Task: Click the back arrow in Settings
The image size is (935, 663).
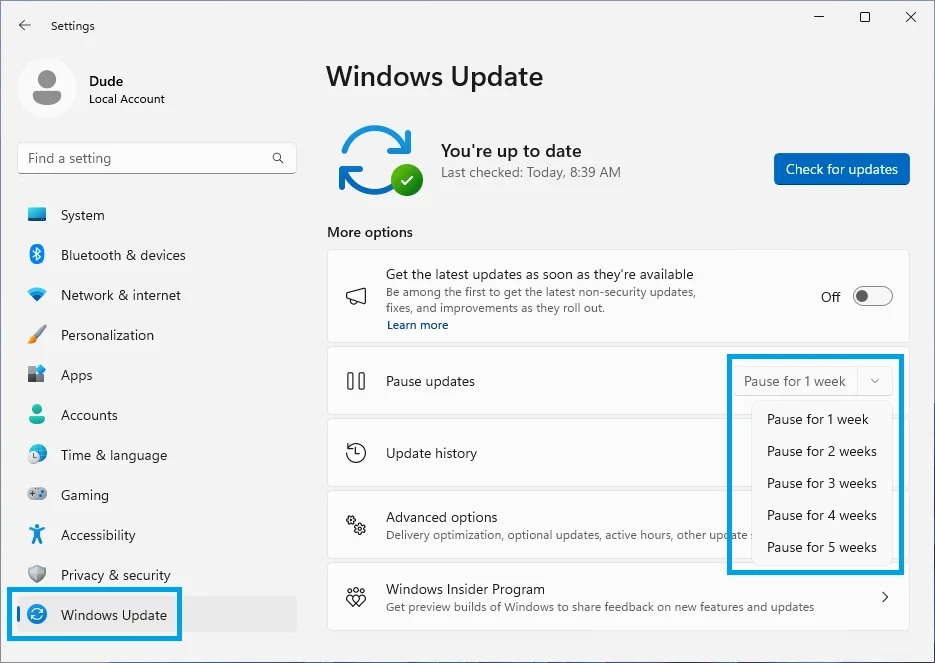Action: (25, 26)
